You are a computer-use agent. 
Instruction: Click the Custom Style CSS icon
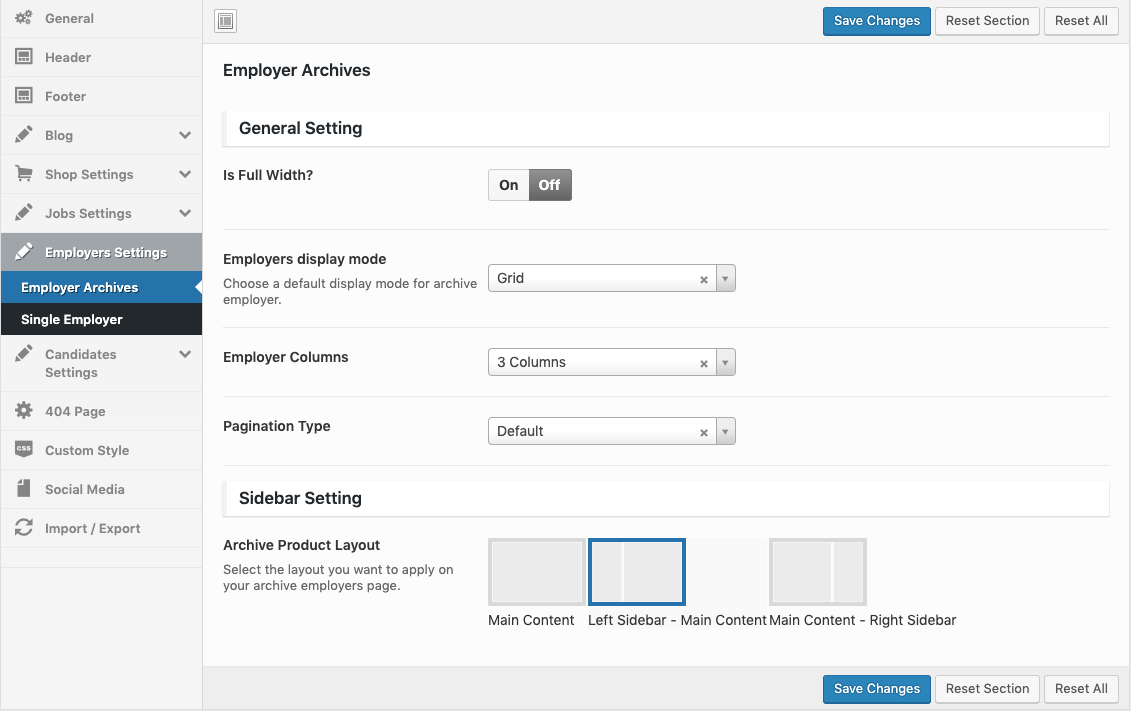24,450
